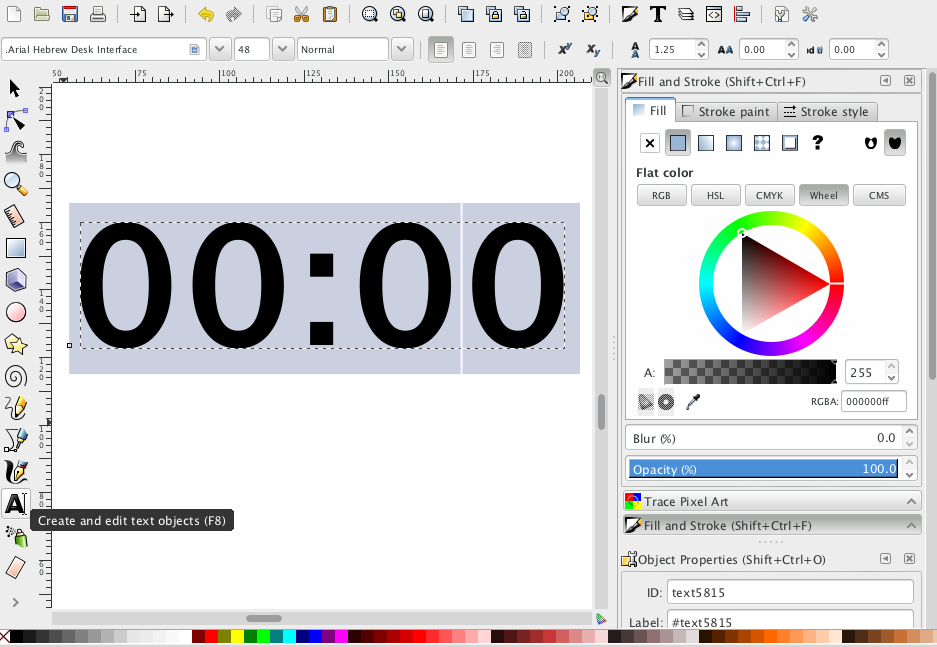Choose Flat color fill type
The height and width of the screenshot is (647, 937).
(678, 143)
